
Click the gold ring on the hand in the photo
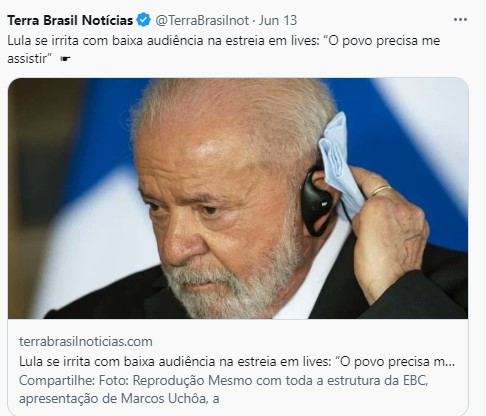tap(381, 190)
